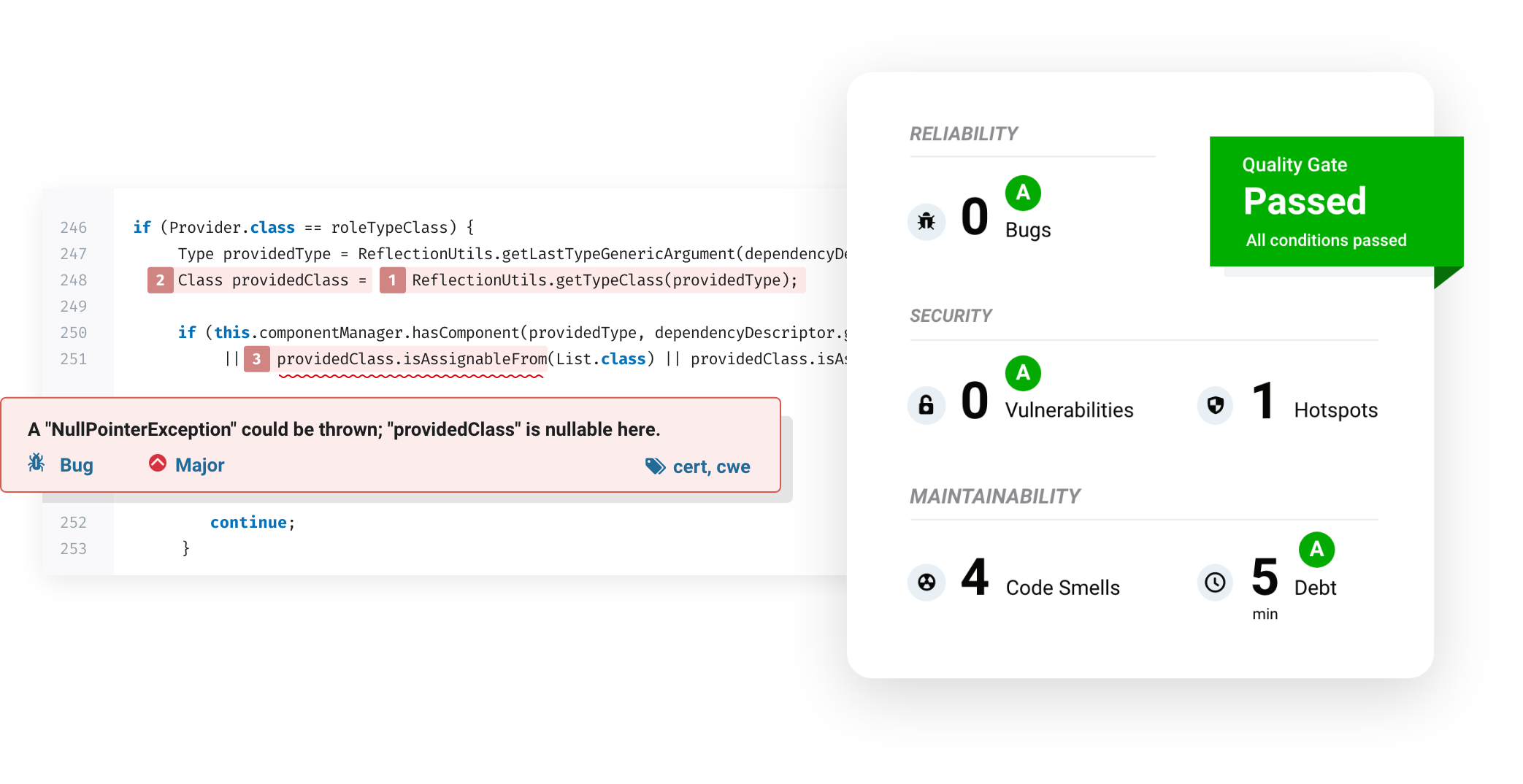1523x784 pixels.
Task: Click the bug icon in issue popup
Action: click(x=37, y=463)
